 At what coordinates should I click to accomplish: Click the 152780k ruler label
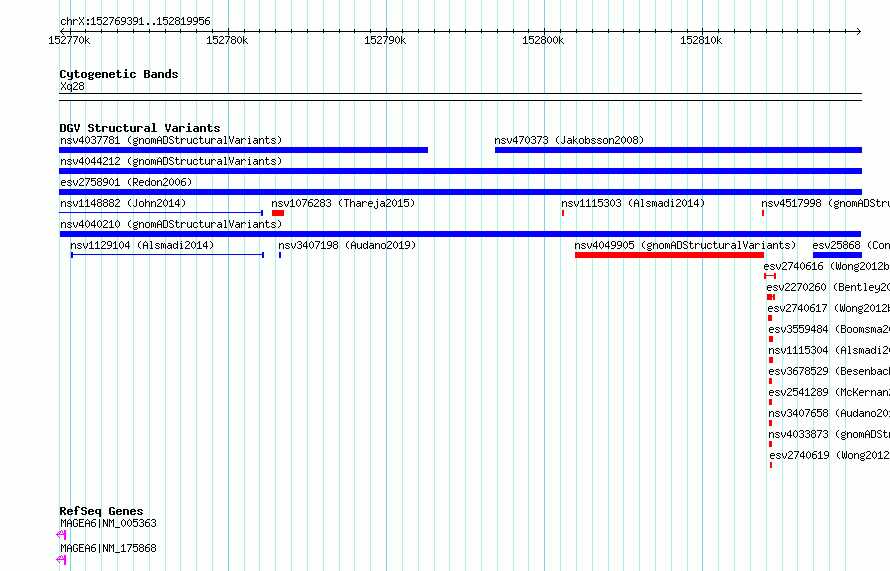click(227, 40)
